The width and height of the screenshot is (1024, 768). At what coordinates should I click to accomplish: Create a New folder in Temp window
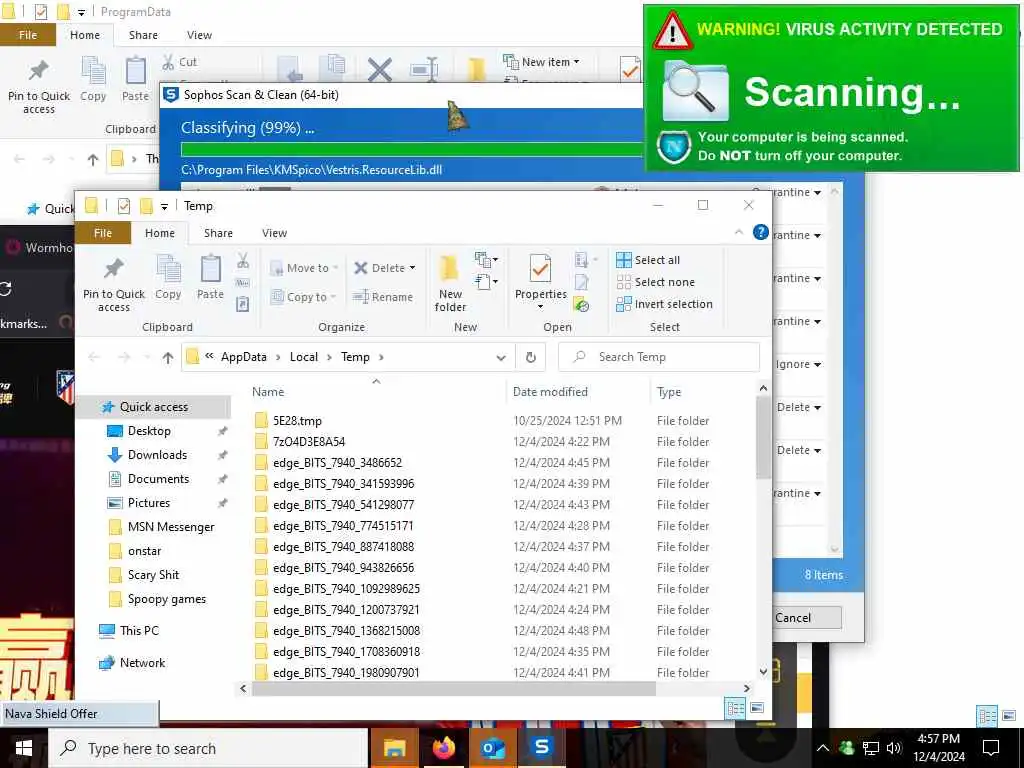pos(450,283)
